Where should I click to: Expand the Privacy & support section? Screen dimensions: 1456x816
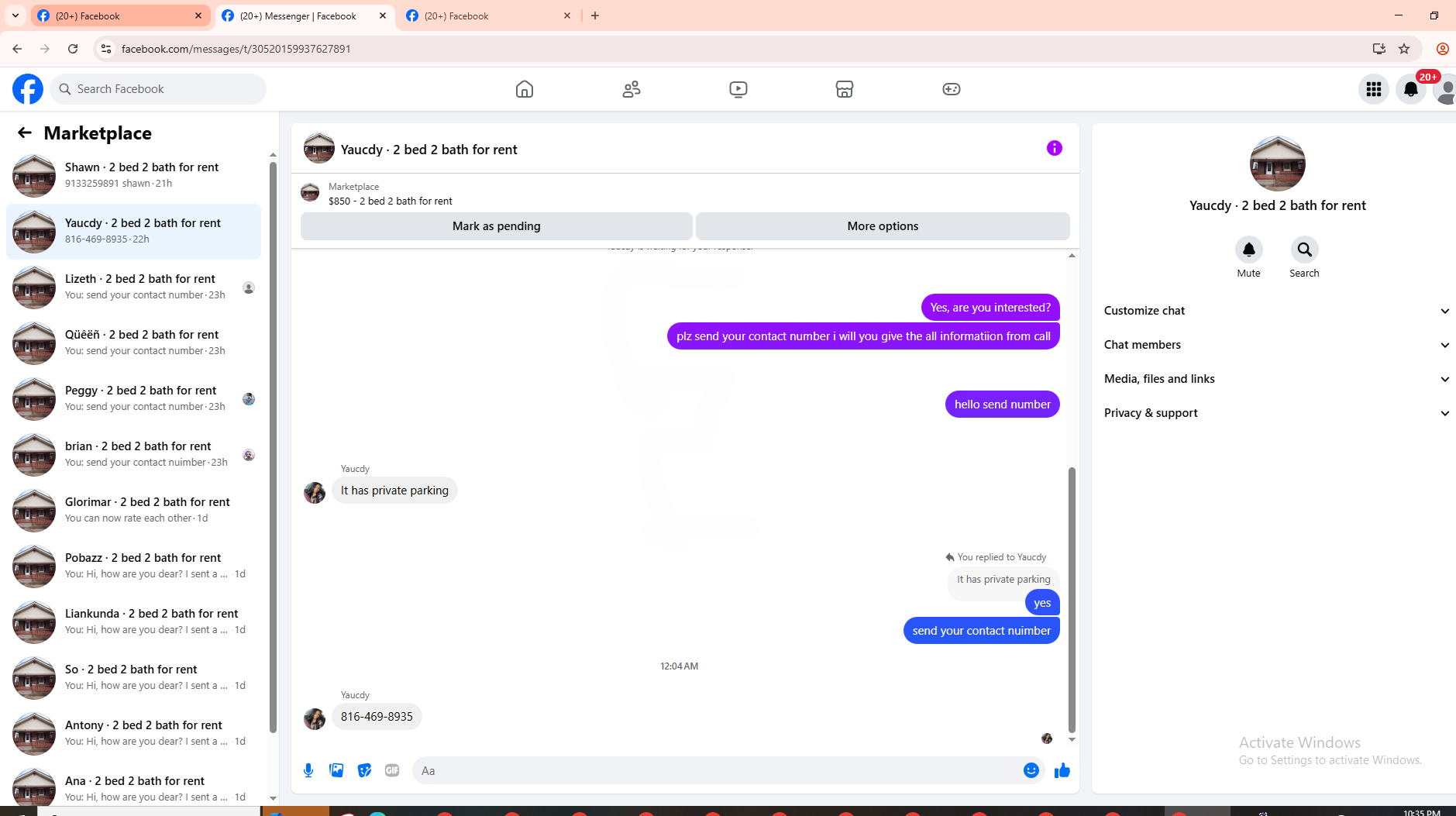coord(1277,413)
